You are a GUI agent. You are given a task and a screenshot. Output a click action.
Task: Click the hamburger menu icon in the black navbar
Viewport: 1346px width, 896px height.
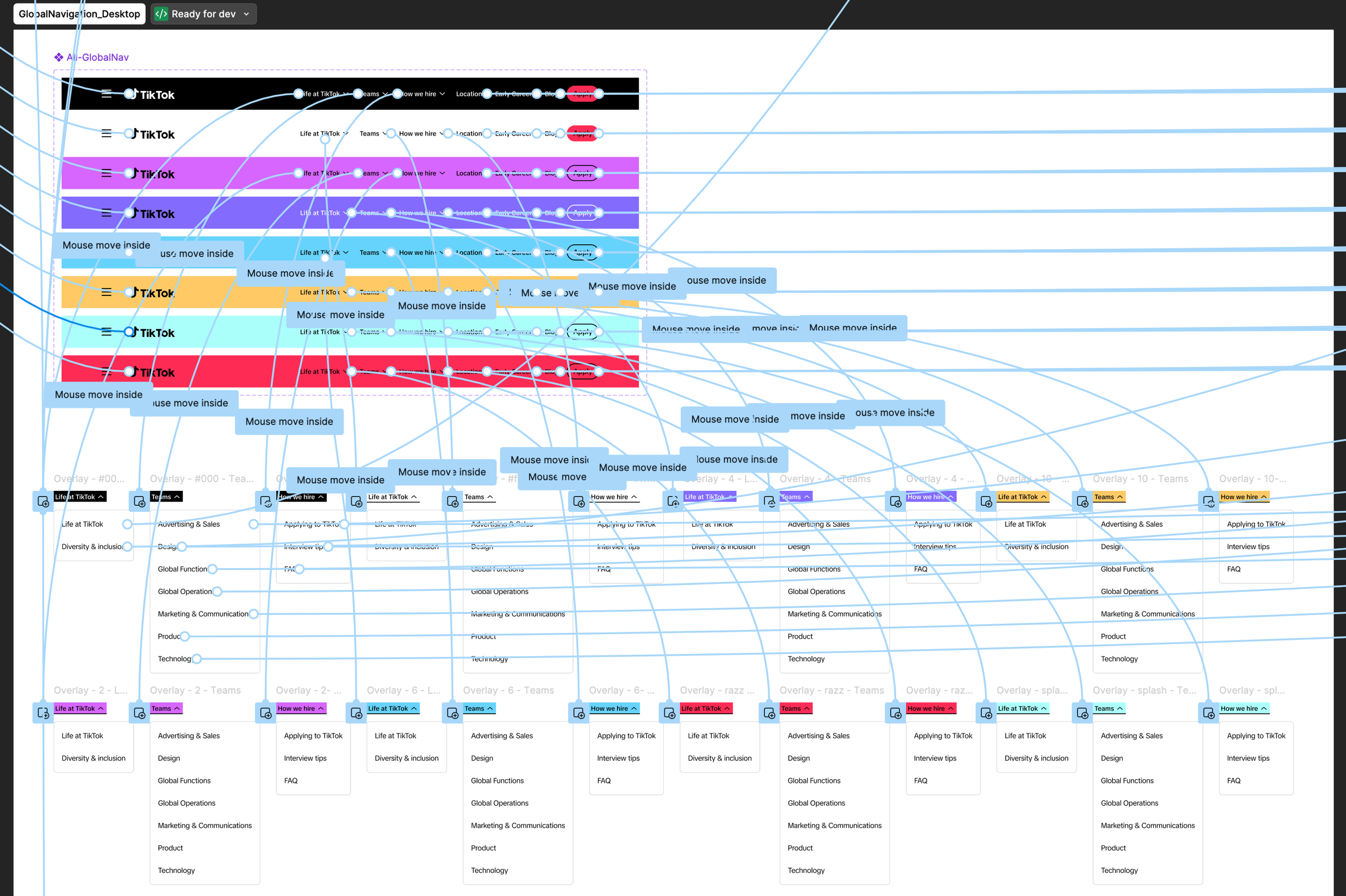point(106,94)
